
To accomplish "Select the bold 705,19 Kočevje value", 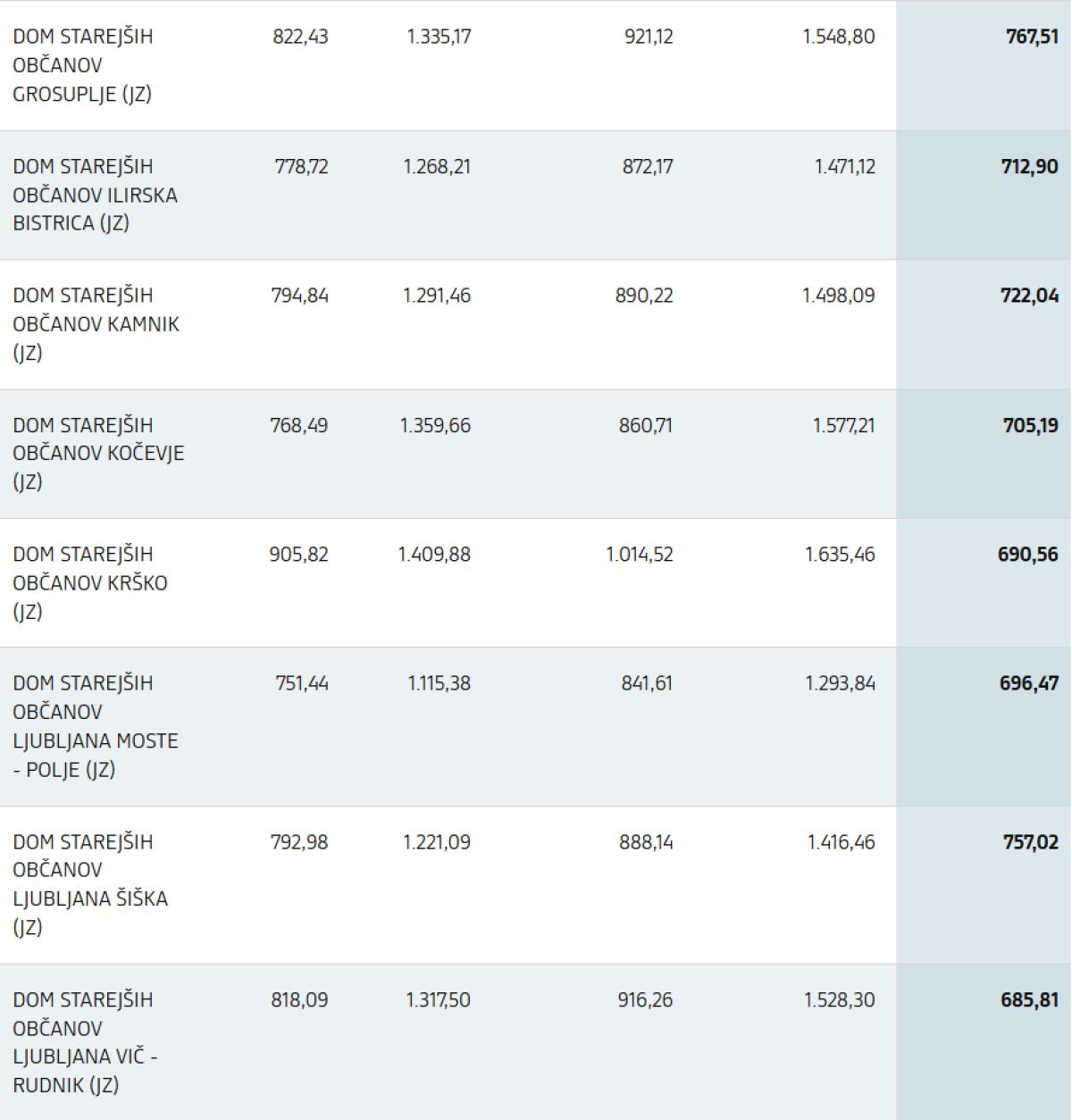I will (1030, 425).
